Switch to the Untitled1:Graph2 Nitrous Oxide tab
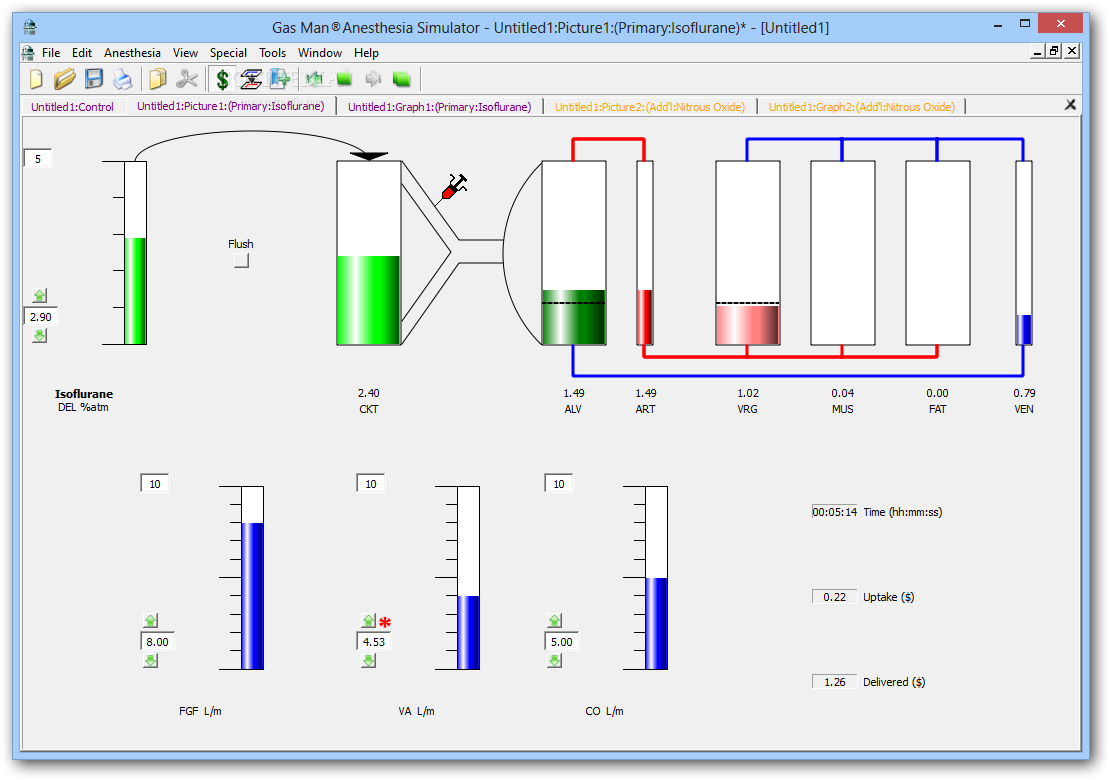This screenshot has width=1110, height=780. point(862,107)
